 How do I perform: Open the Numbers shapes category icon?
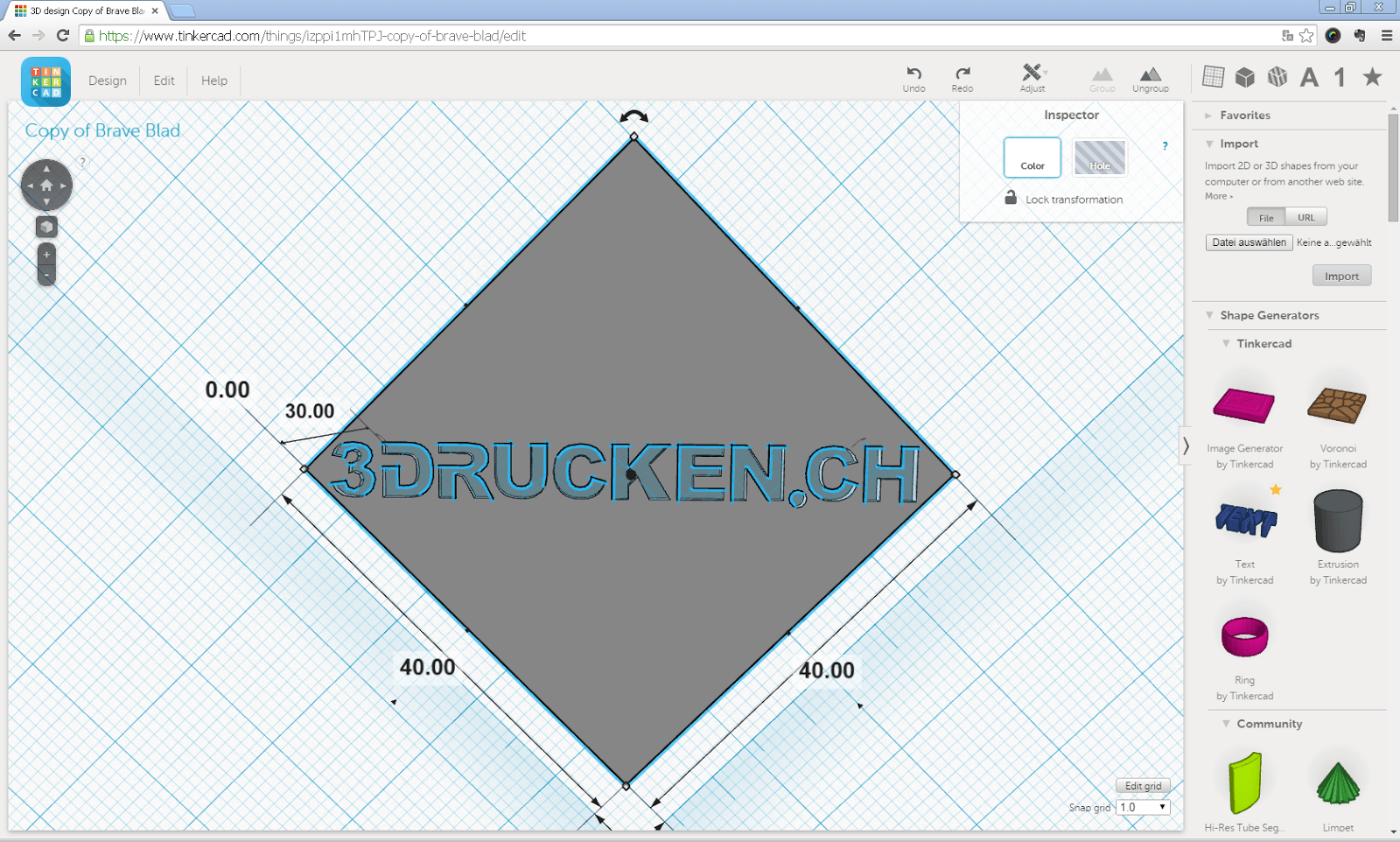[x=1339, y=77]
